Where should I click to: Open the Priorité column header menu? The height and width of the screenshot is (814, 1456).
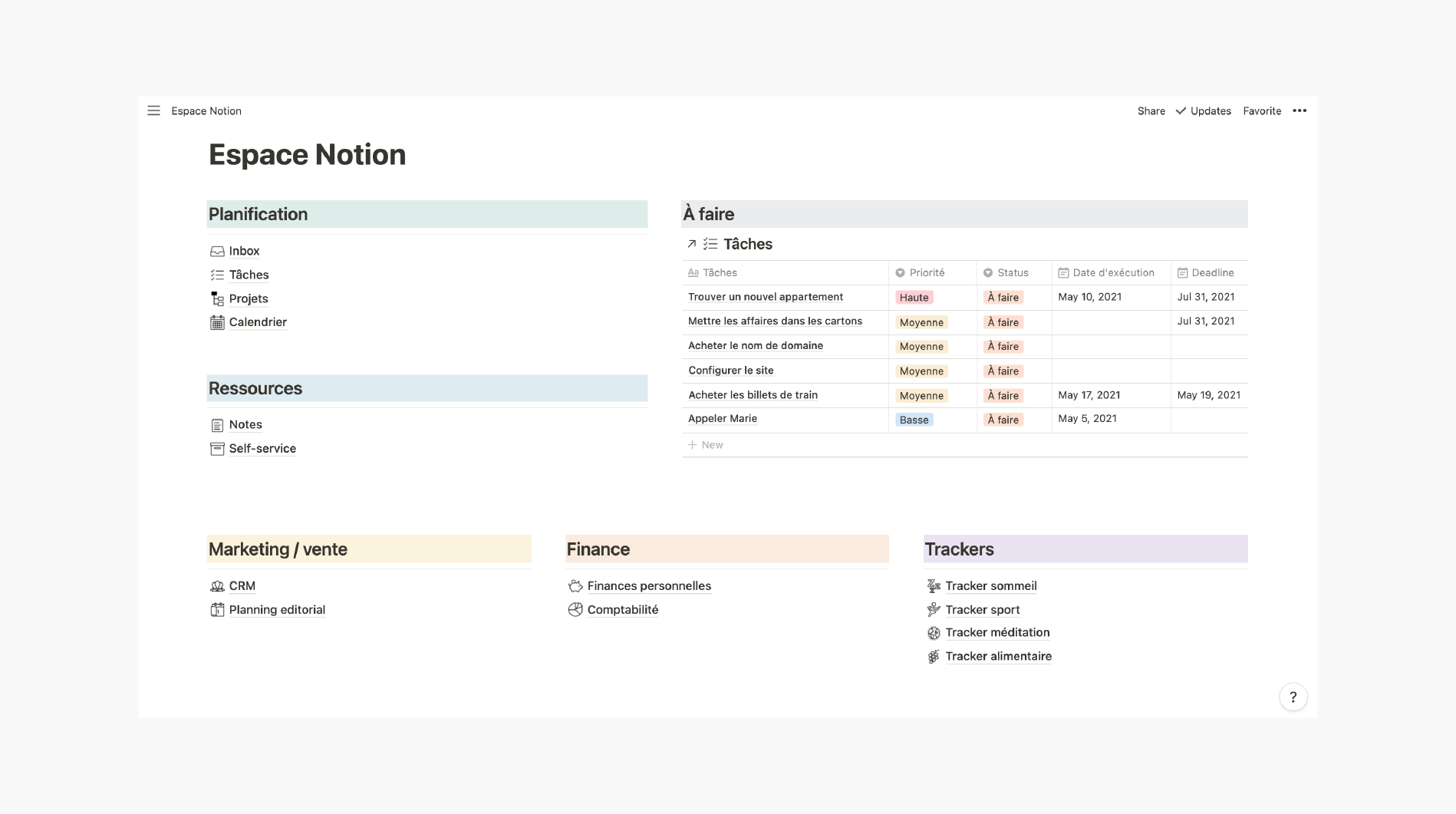click(926, 272)
